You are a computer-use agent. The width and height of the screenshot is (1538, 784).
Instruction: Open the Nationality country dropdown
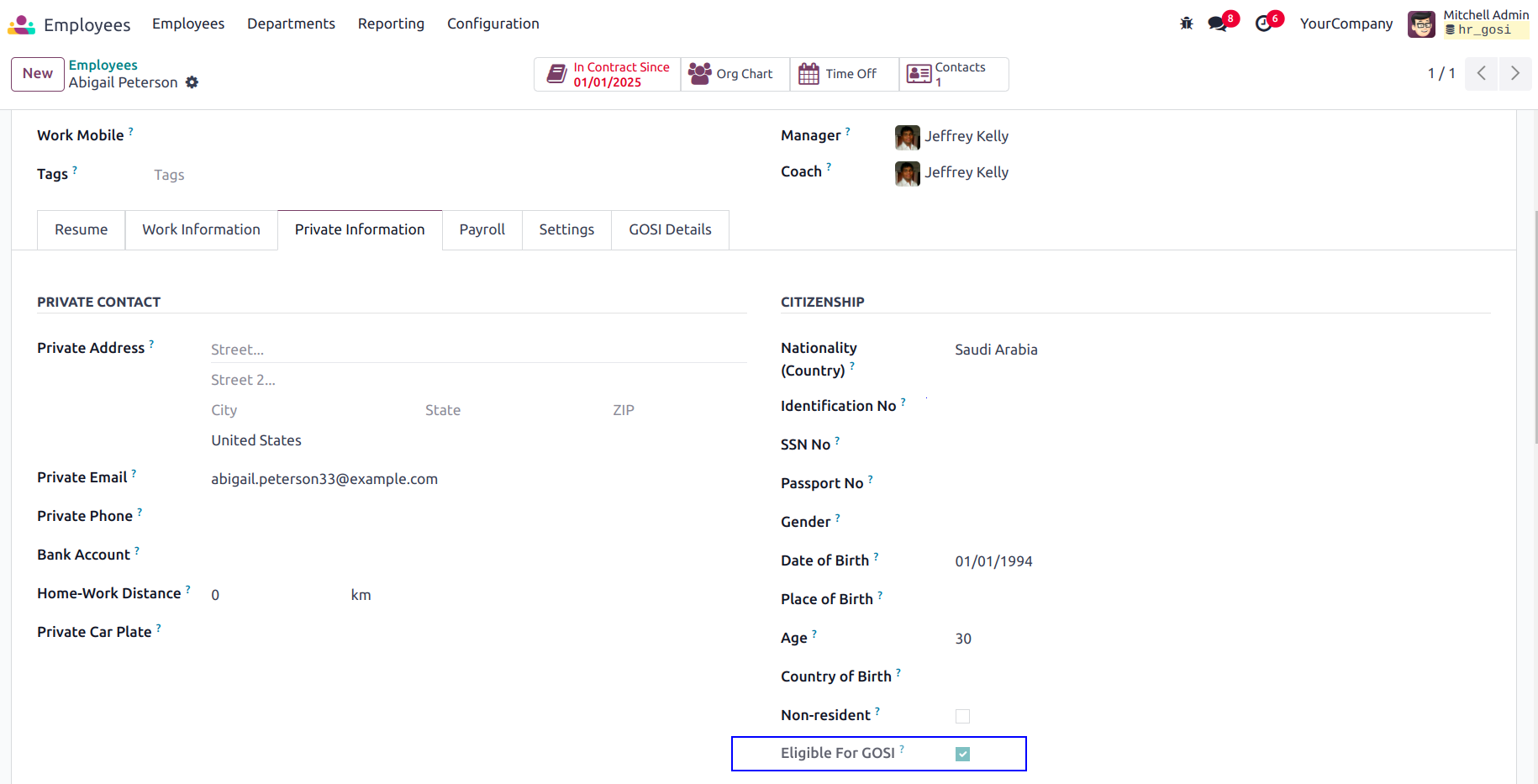click(x=1222, y=350)
